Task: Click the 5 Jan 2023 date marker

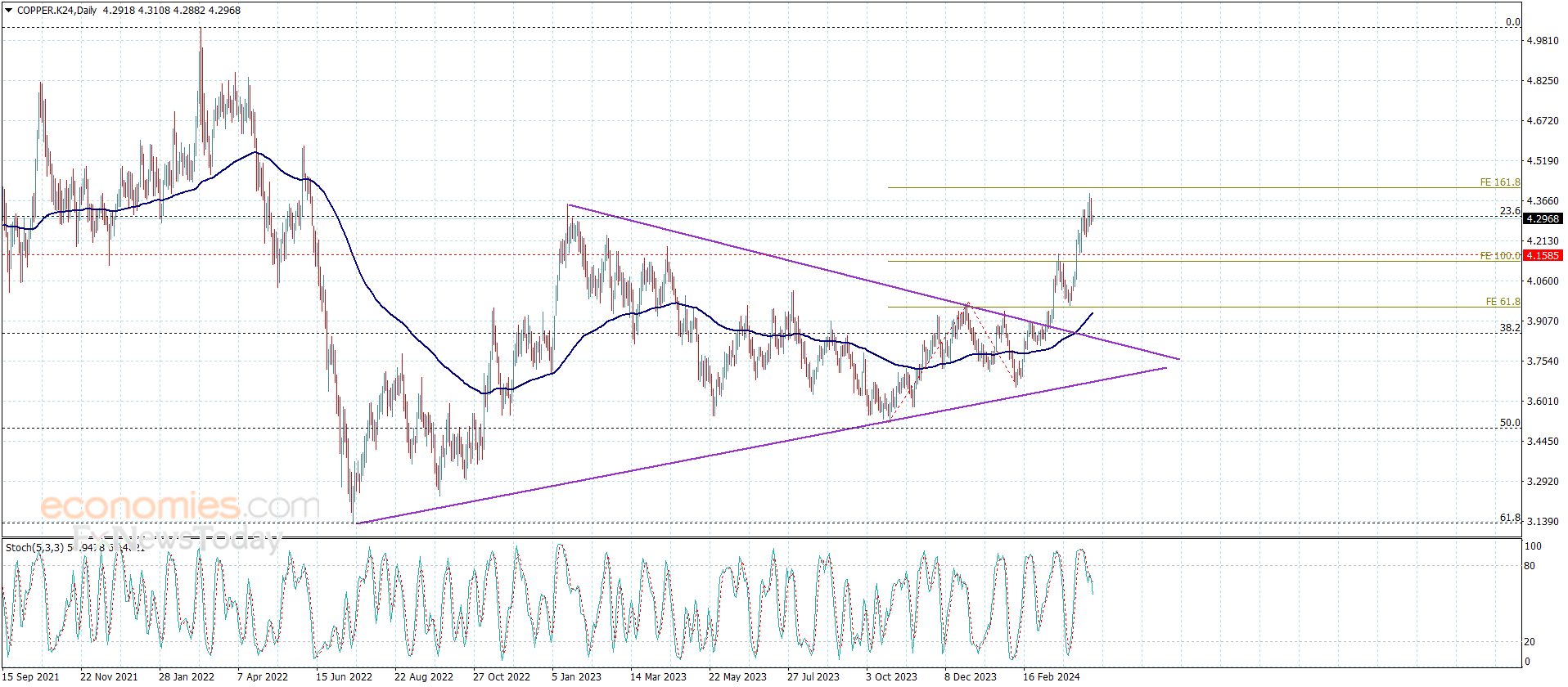Action: (x=576, y=676)
